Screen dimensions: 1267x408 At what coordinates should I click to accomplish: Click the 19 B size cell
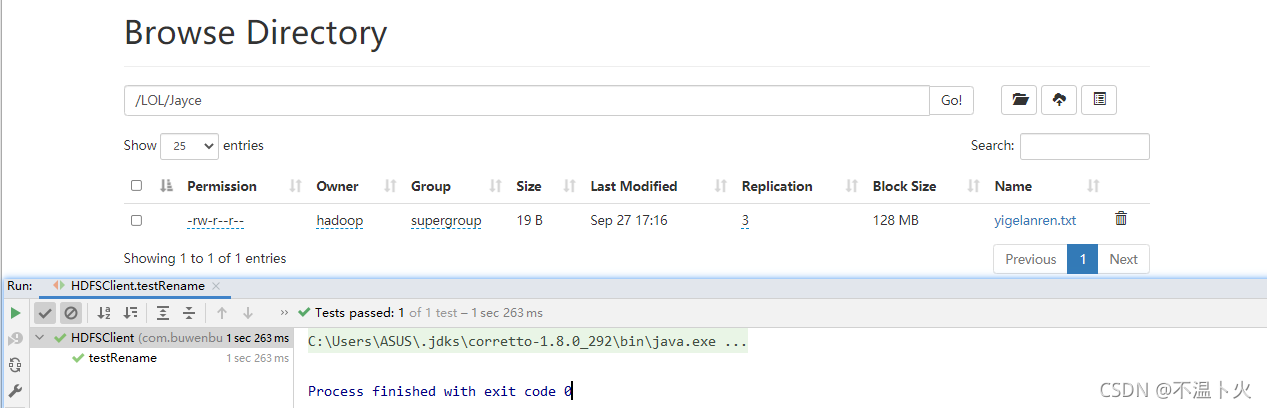coord(529,220)
